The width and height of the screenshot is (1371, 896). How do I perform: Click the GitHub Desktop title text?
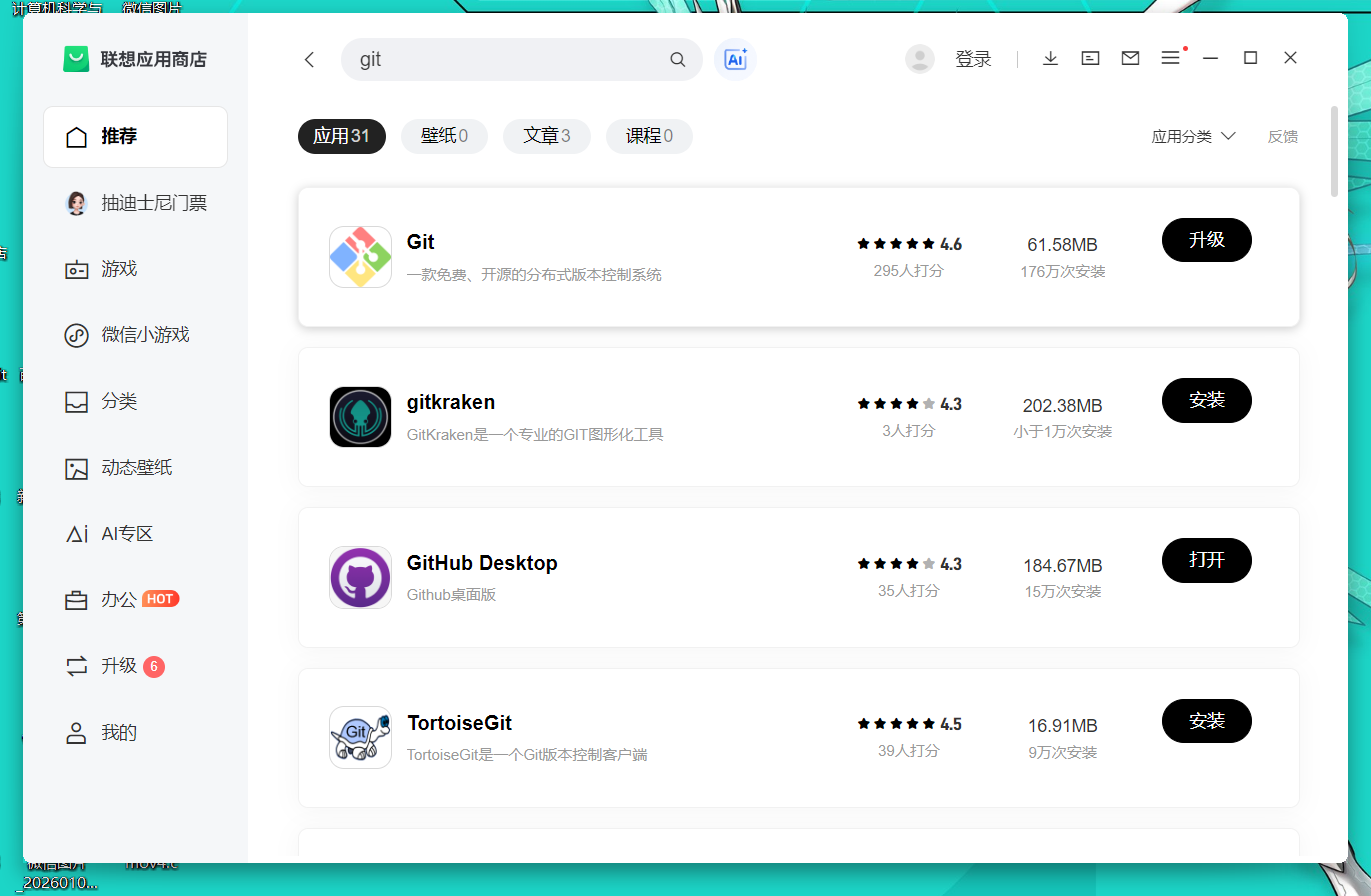(x=482, y=563)
